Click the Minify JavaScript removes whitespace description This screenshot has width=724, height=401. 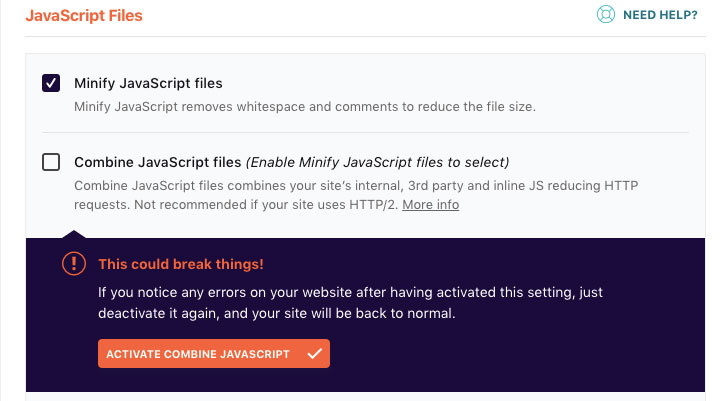[x=305, y=107]
